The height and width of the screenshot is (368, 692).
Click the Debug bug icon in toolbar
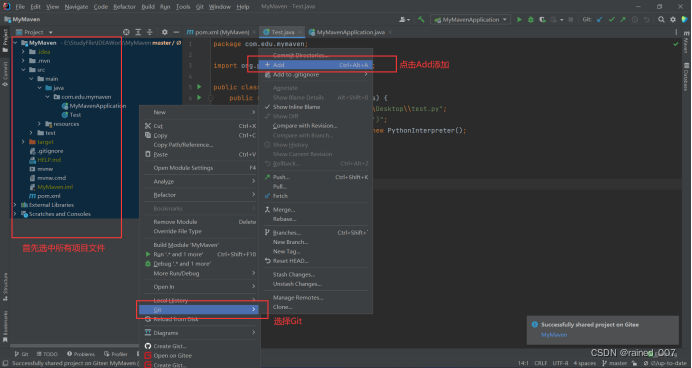pos(531,19)
